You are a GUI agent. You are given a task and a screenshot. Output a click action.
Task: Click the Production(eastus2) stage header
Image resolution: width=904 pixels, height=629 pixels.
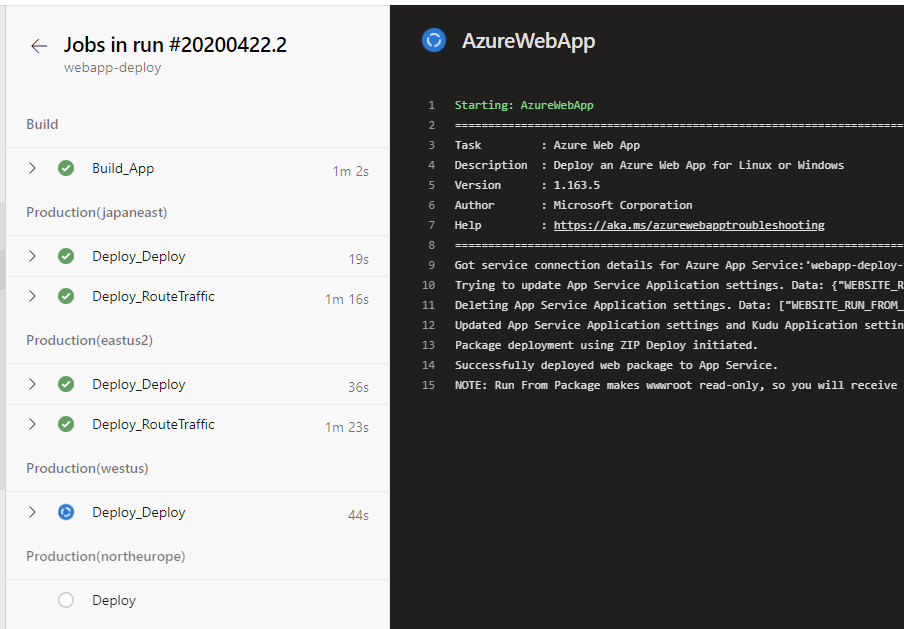click(x=89, y=340)
